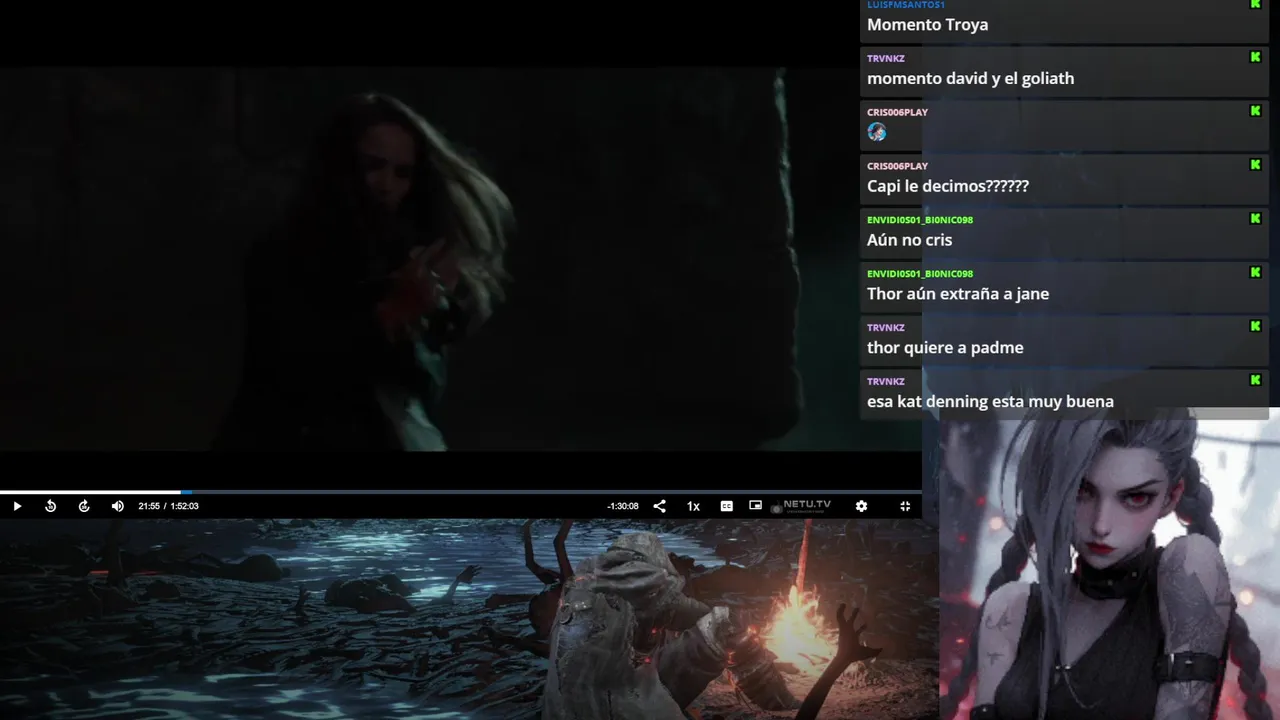Click username TRVNKZ above "momento david"

point(886,58)
